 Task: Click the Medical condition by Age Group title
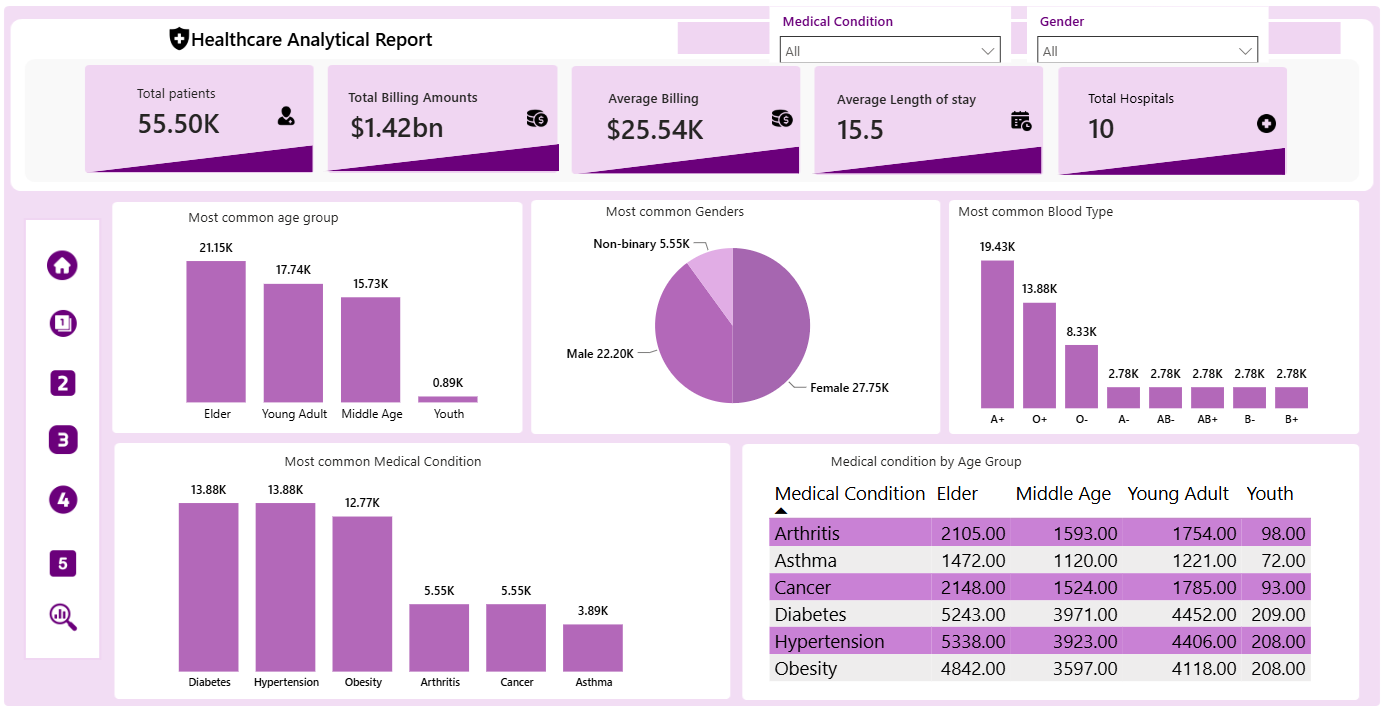926,461
